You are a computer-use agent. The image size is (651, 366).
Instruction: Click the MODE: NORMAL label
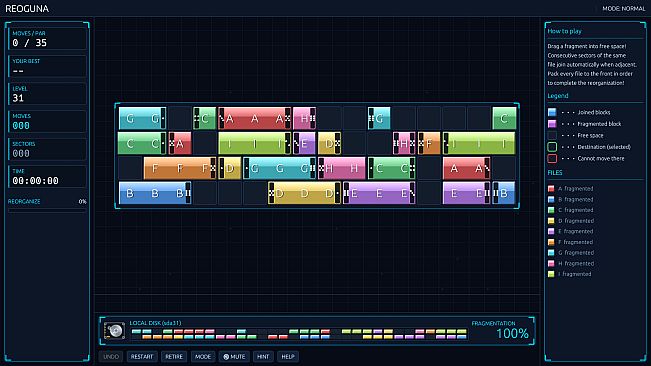(624, 9)
